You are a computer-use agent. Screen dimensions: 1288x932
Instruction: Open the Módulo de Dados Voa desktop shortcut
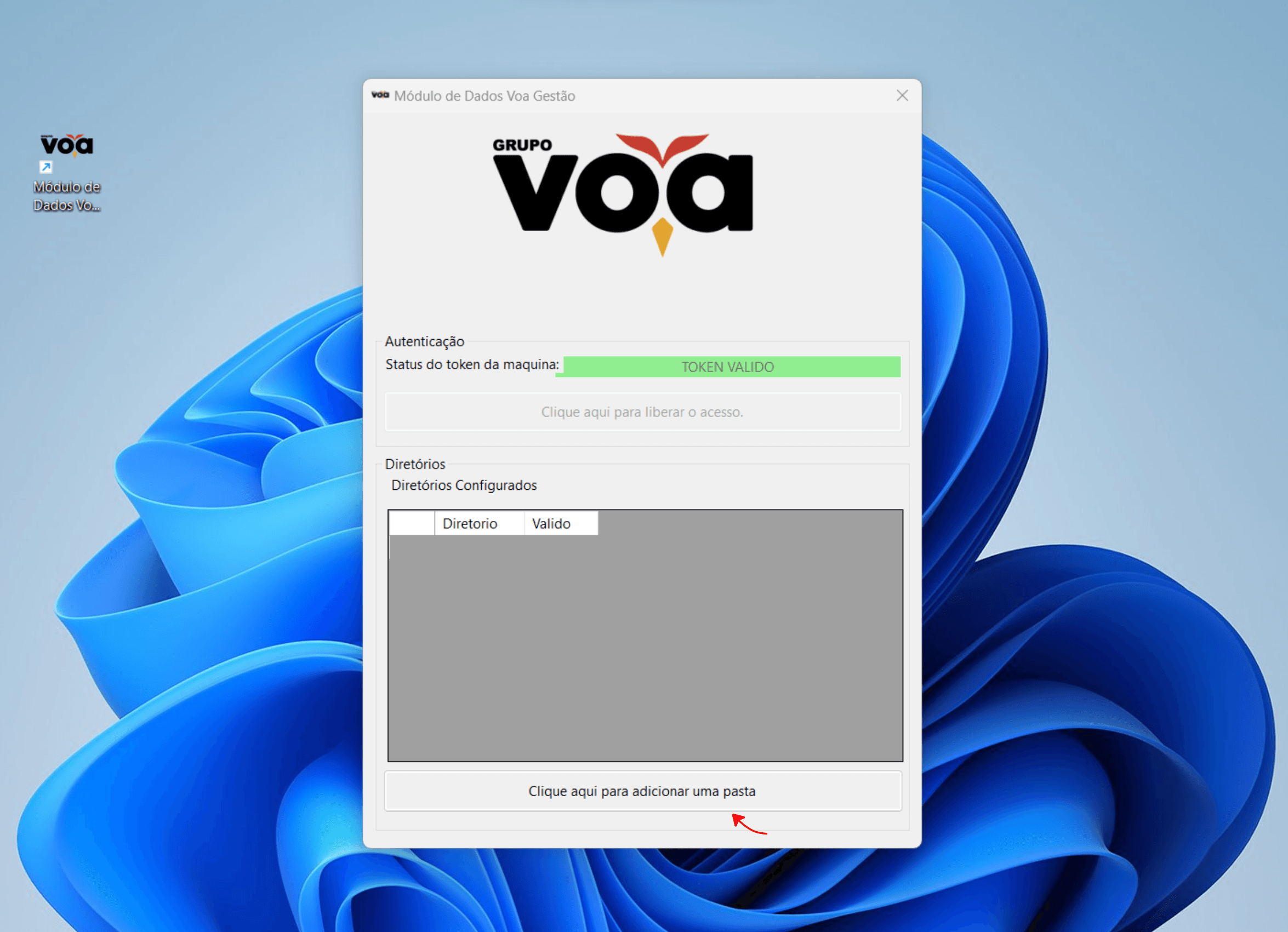[x=66, y=173]
